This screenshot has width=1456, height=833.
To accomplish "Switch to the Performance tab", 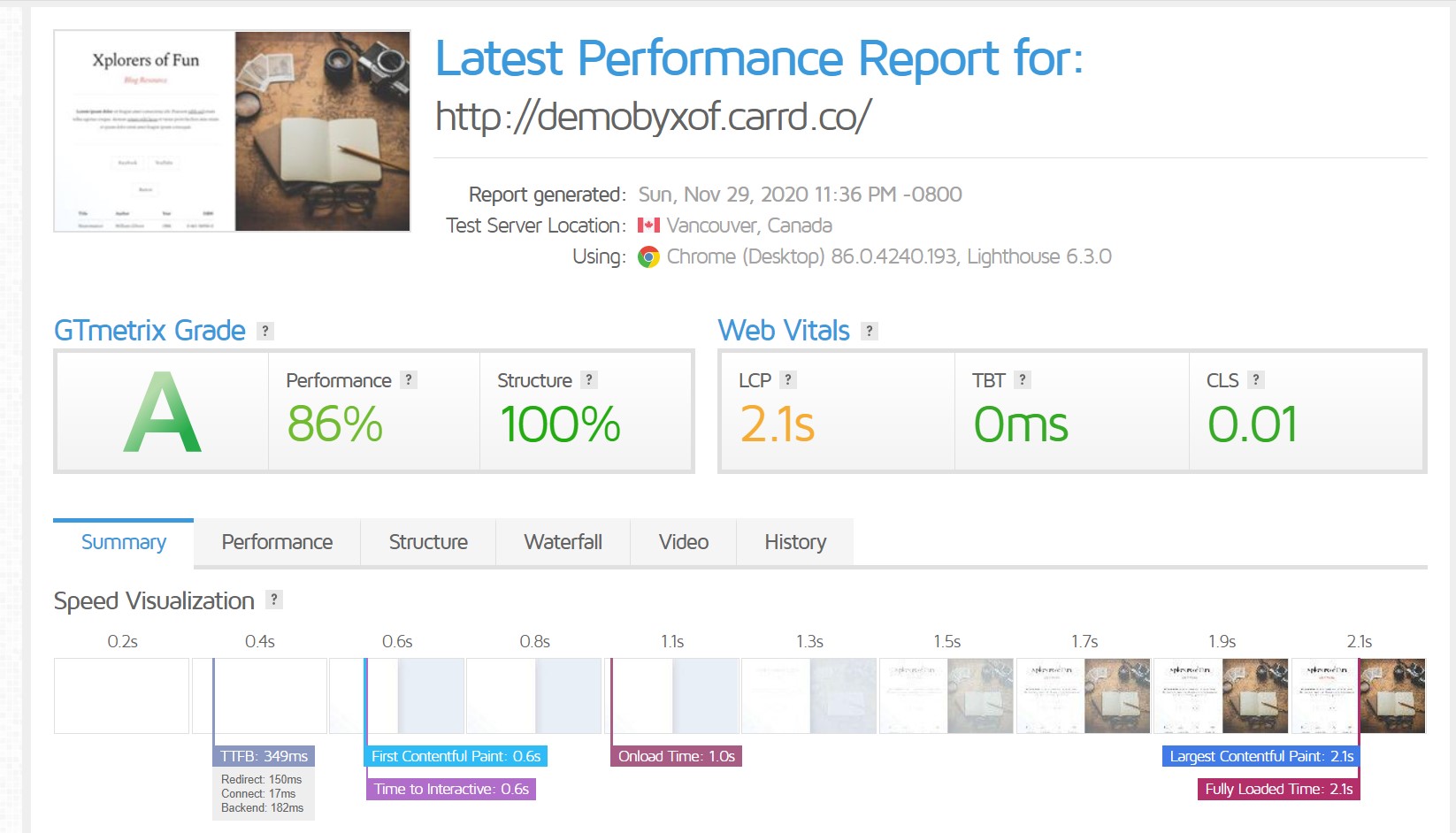I will click(277, 542).
